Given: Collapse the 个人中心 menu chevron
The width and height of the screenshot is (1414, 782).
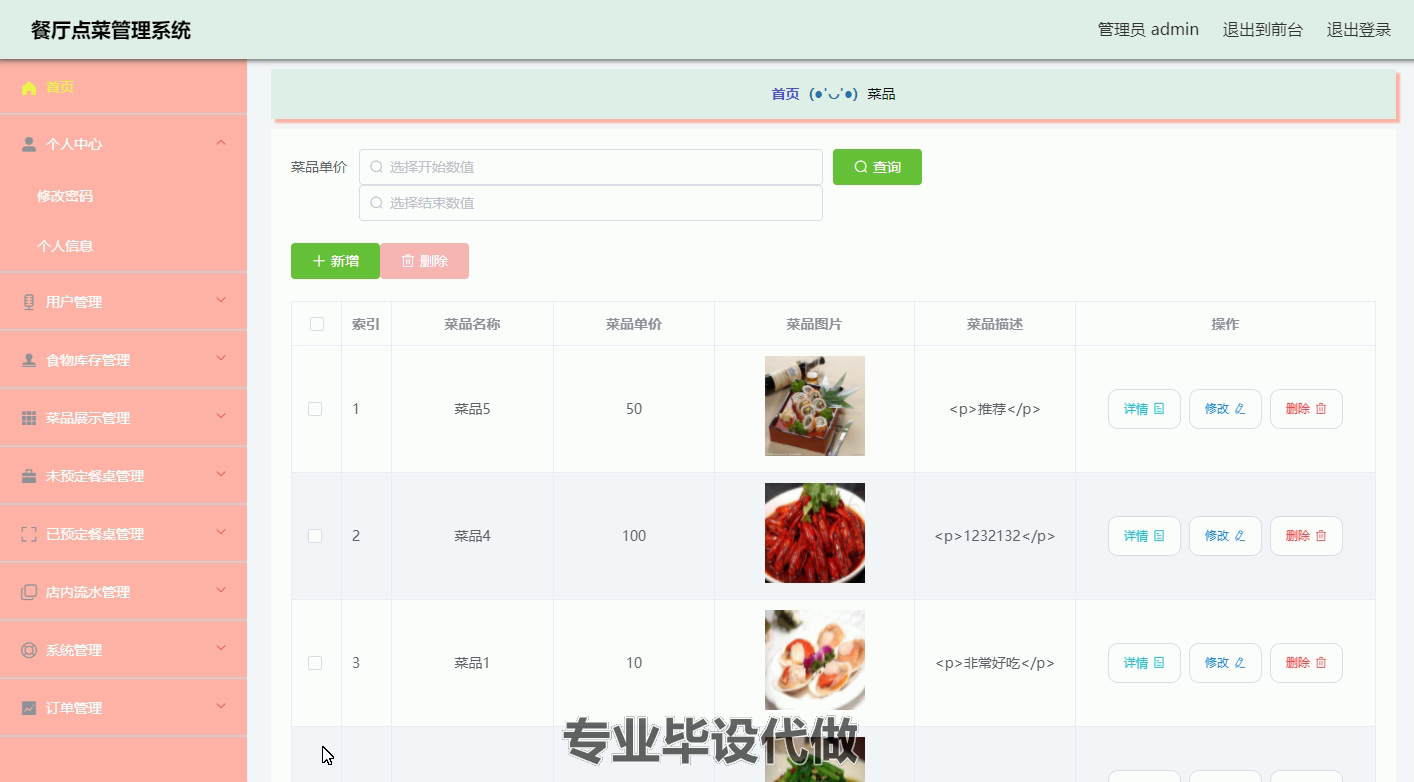Looking at the screenshot, I should coord(221,143).
